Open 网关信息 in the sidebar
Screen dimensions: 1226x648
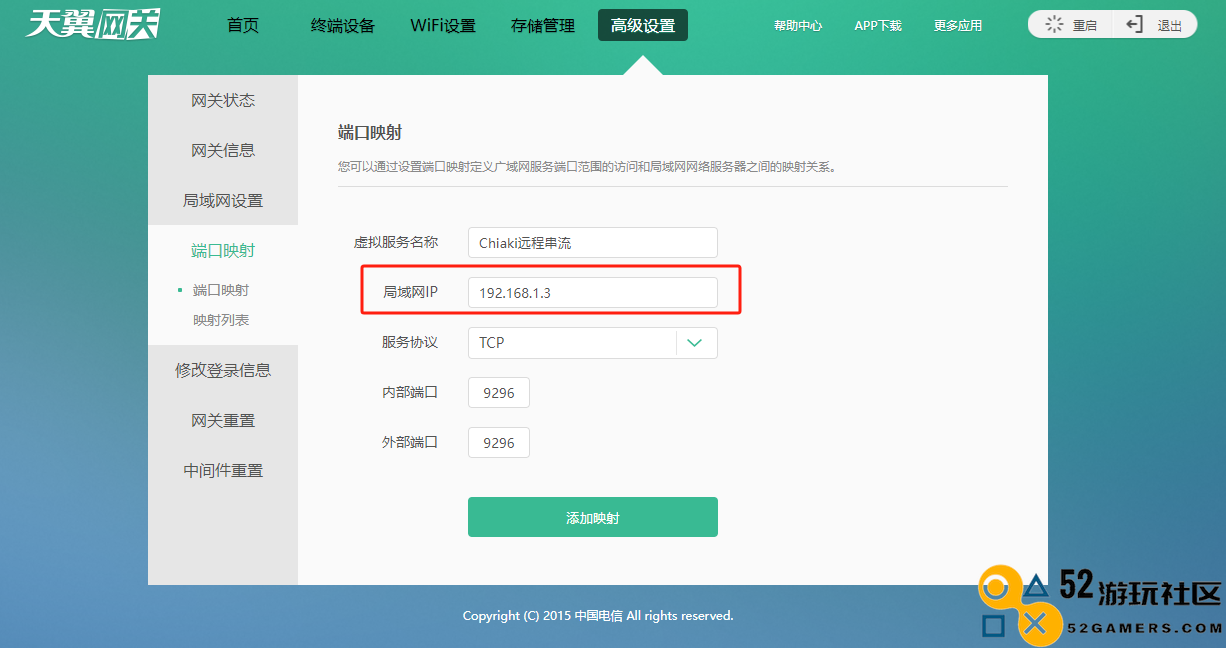pyautogui.click(x=223, y=150)
